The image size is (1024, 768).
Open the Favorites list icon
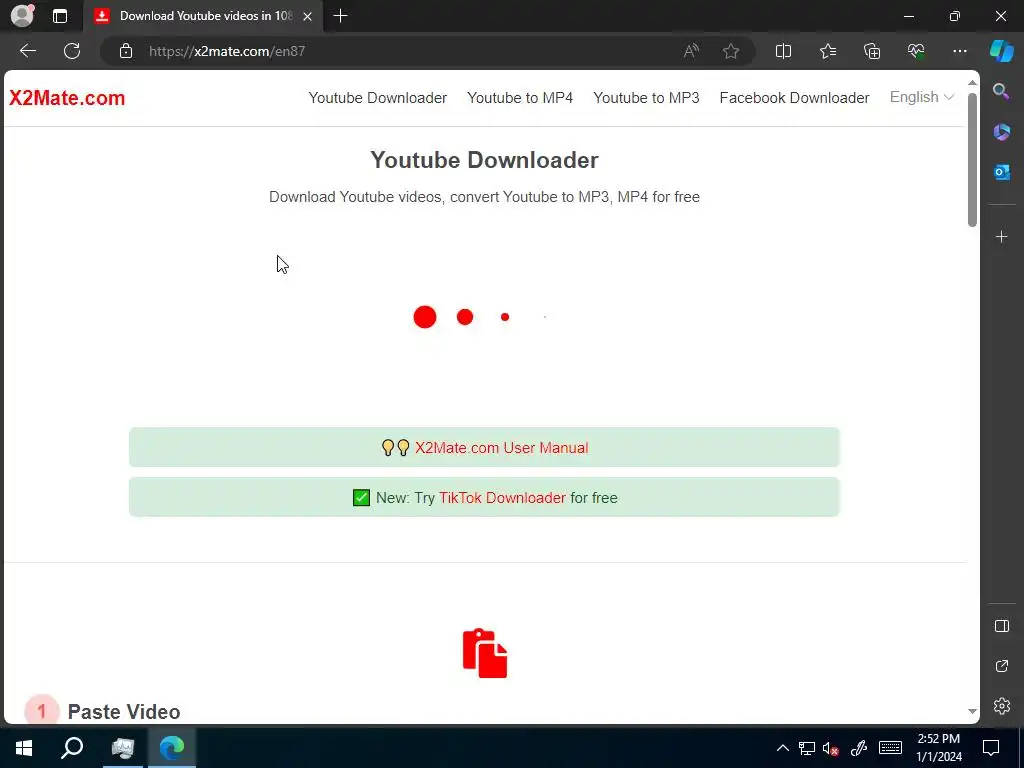(x=827, y=51)
